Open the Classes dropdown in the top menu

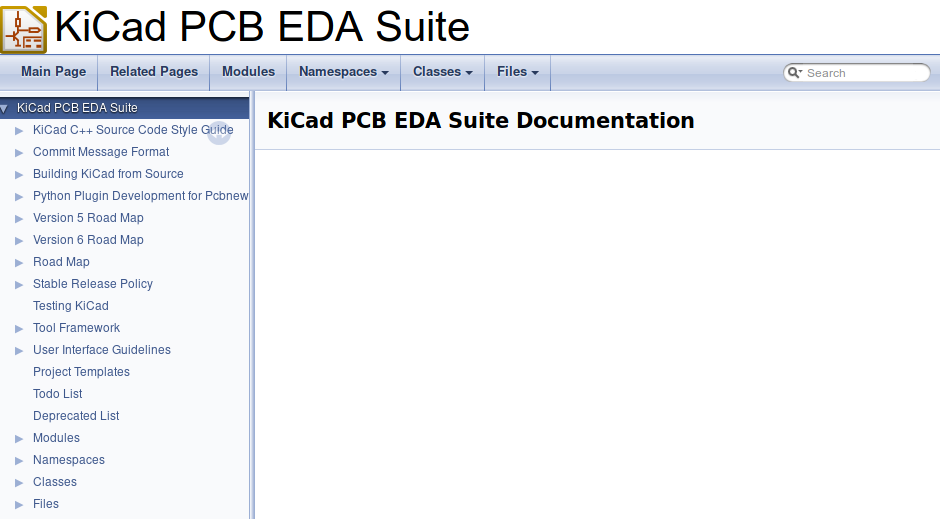(442, 72)
